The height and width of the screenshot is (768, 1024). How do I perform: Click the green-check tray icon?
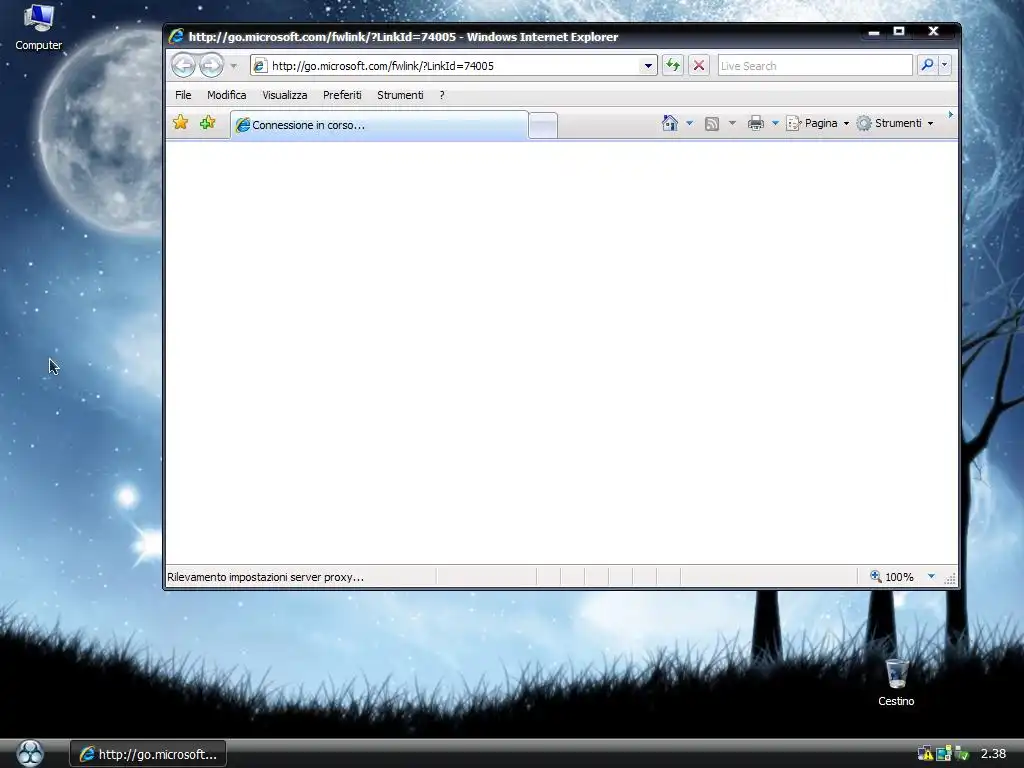tap(961, 754)
